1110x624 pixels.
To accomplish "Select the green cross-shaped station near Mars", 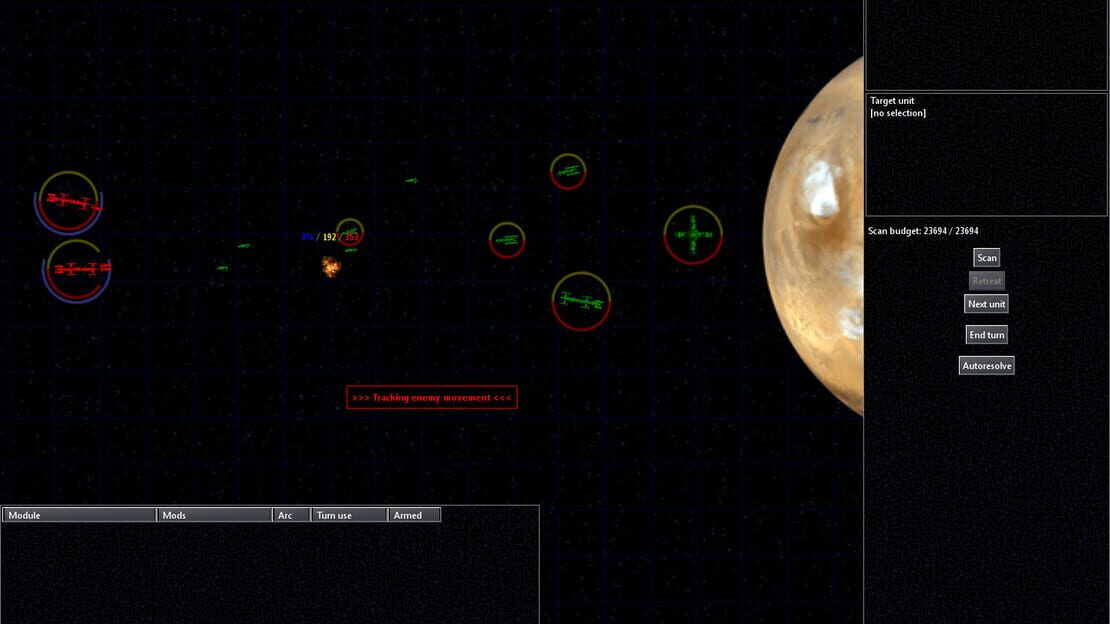I will coord(693,234).
